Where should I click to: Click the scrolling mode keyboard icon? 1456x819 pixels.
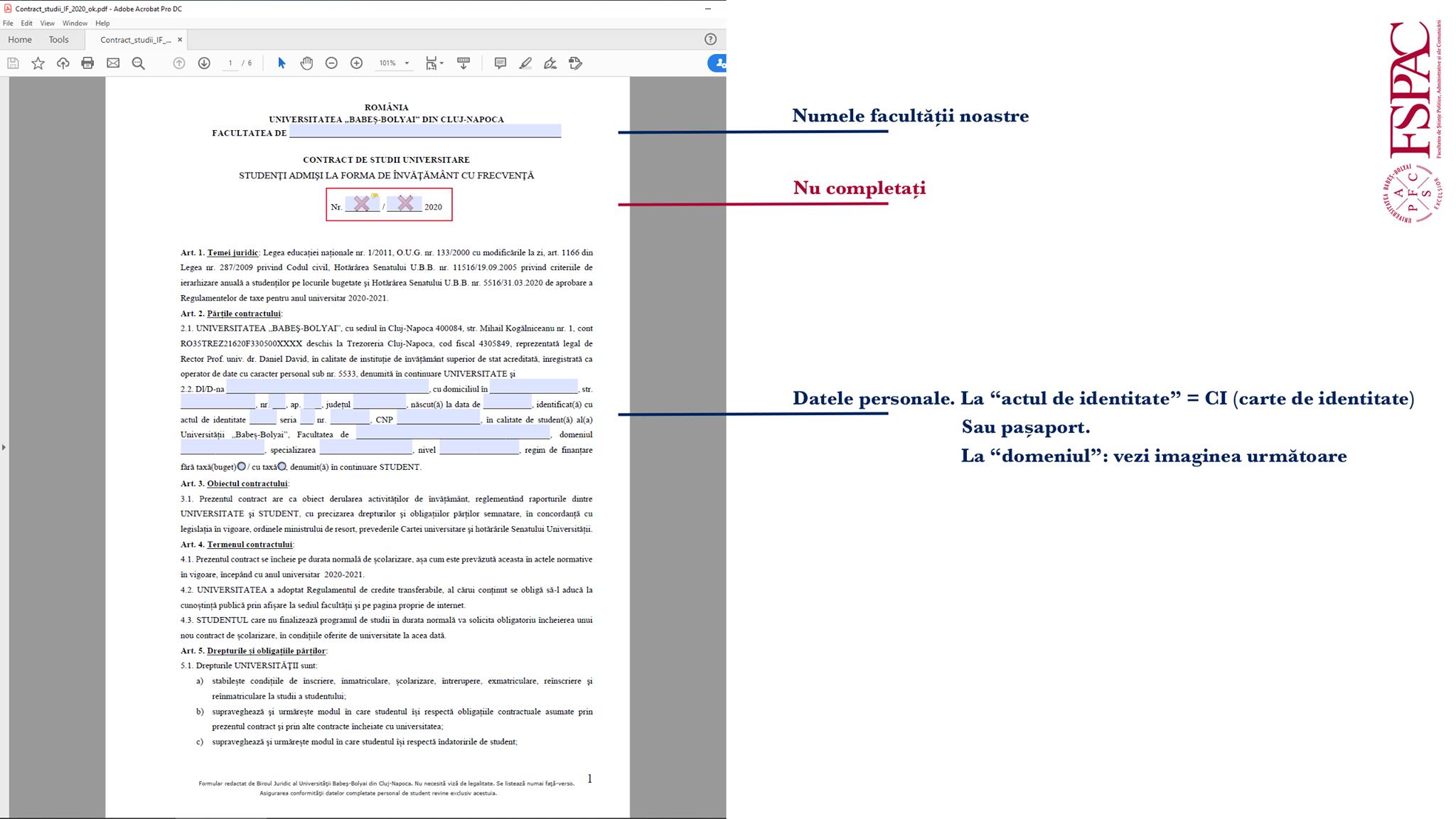pos(464,63)
